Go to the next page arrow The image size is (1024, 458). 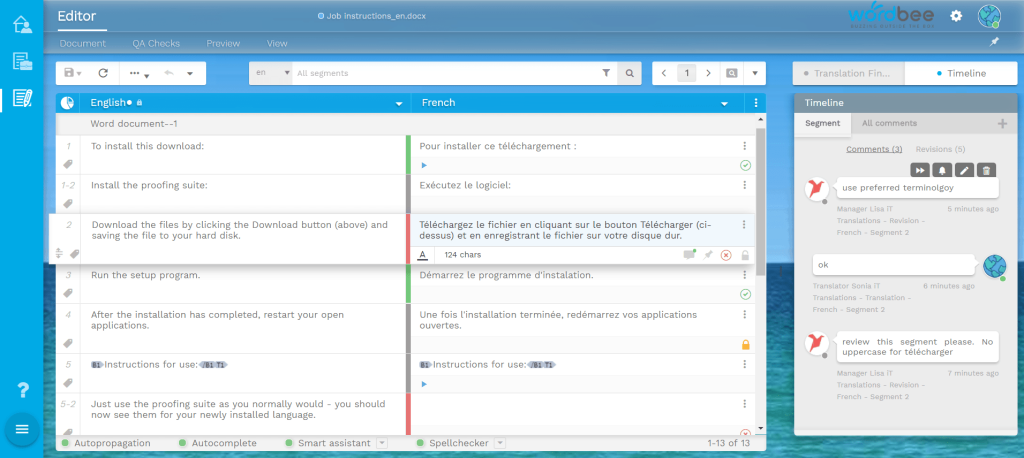(708, 73)
